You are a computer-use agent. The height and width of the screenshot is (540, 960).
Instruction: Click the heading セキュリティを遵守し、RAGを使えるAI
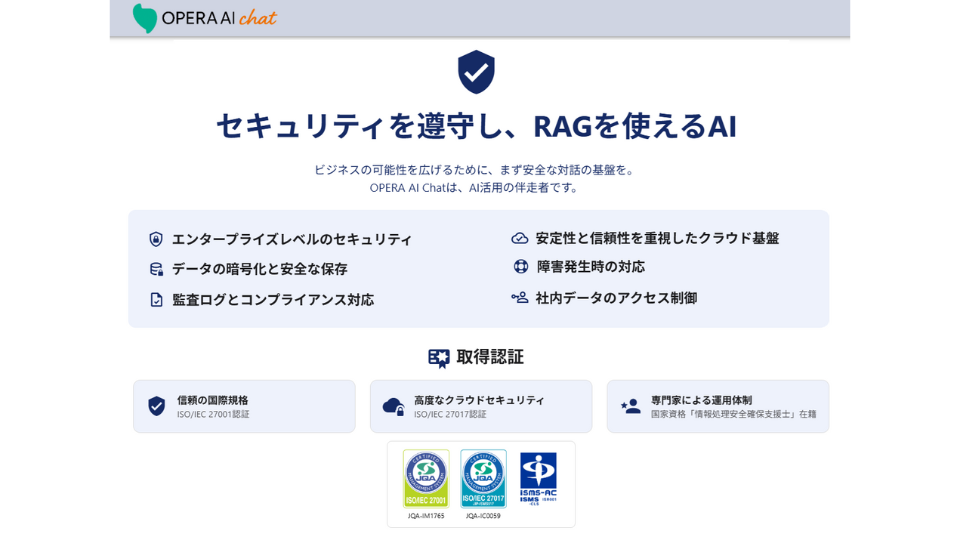tap(476, 127)
